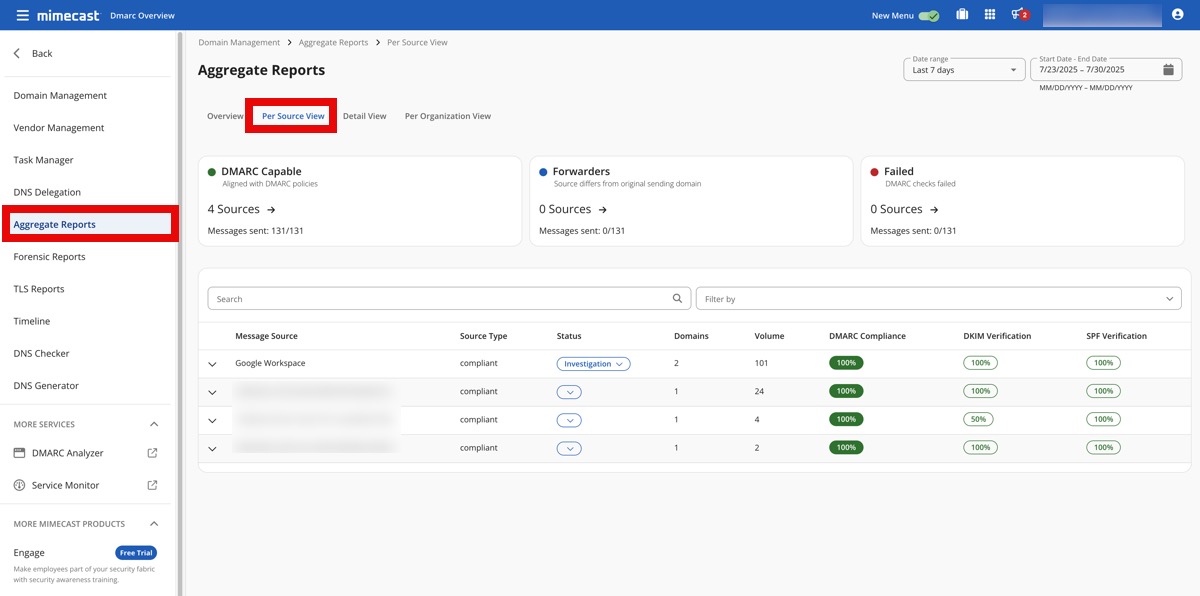Open the apps grid icon
The width and height of the screenshot is (1200, 596).
point(990,15)
